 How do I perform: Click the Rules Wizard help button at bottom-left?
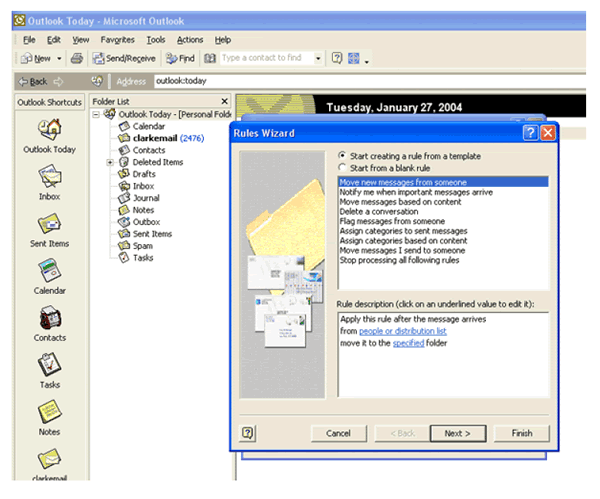click(248, 433)
